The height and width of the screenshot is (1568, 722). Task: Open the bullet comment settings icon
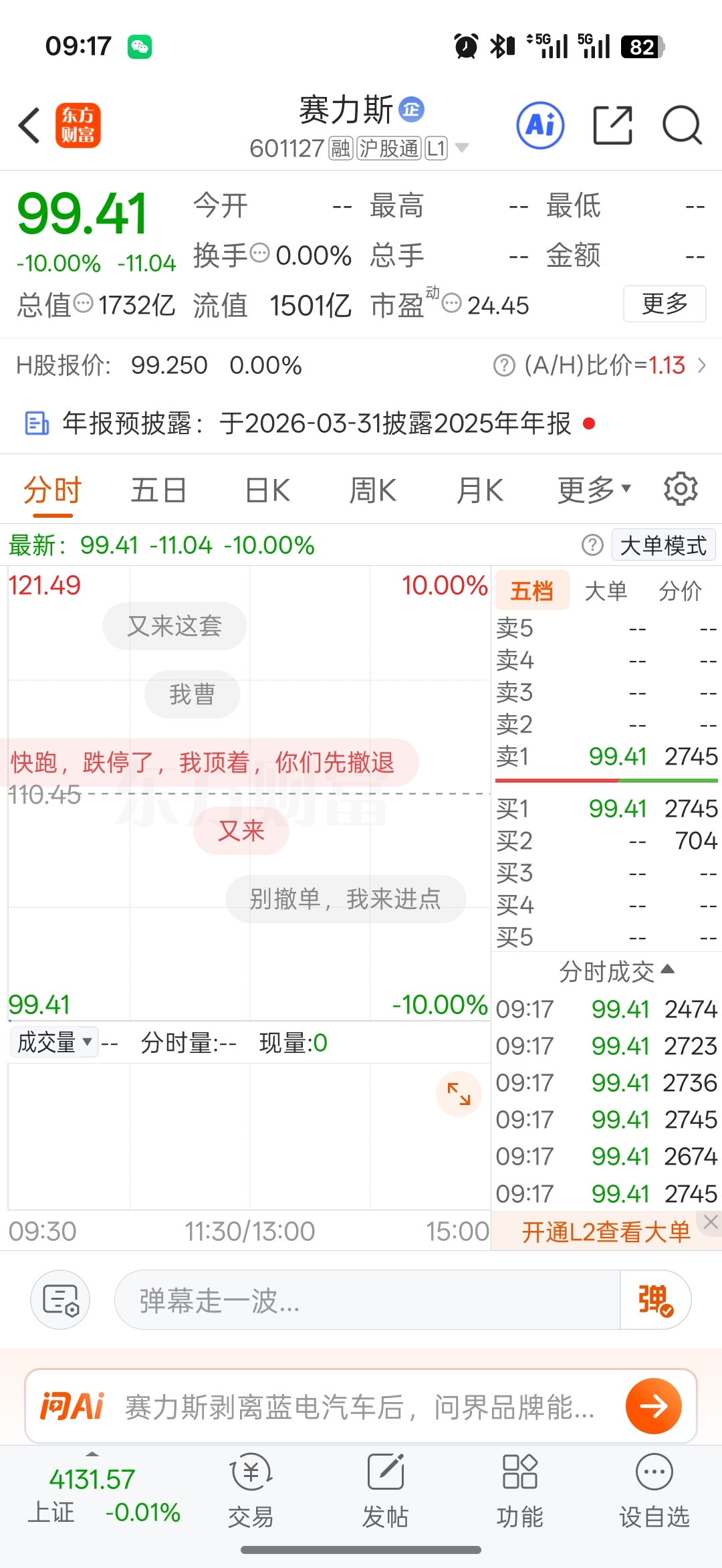60,1300
